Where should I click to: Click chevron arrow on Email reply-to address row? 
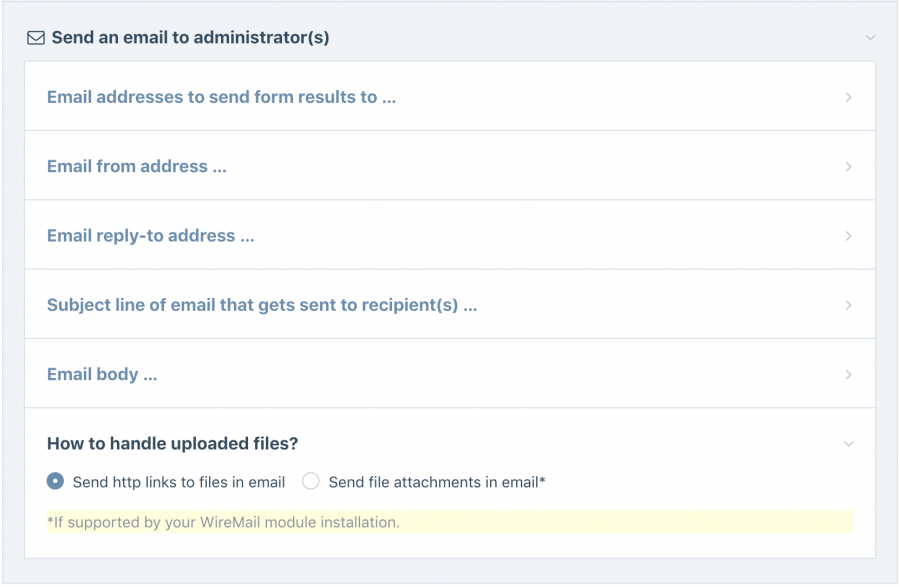point(848,236)
